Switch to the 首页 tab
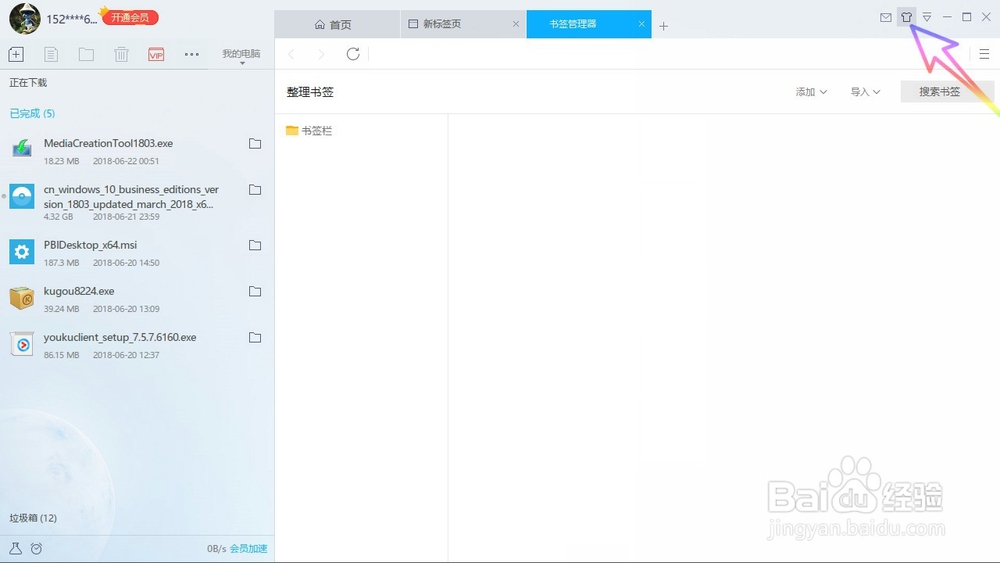 (x=337, y=24)
